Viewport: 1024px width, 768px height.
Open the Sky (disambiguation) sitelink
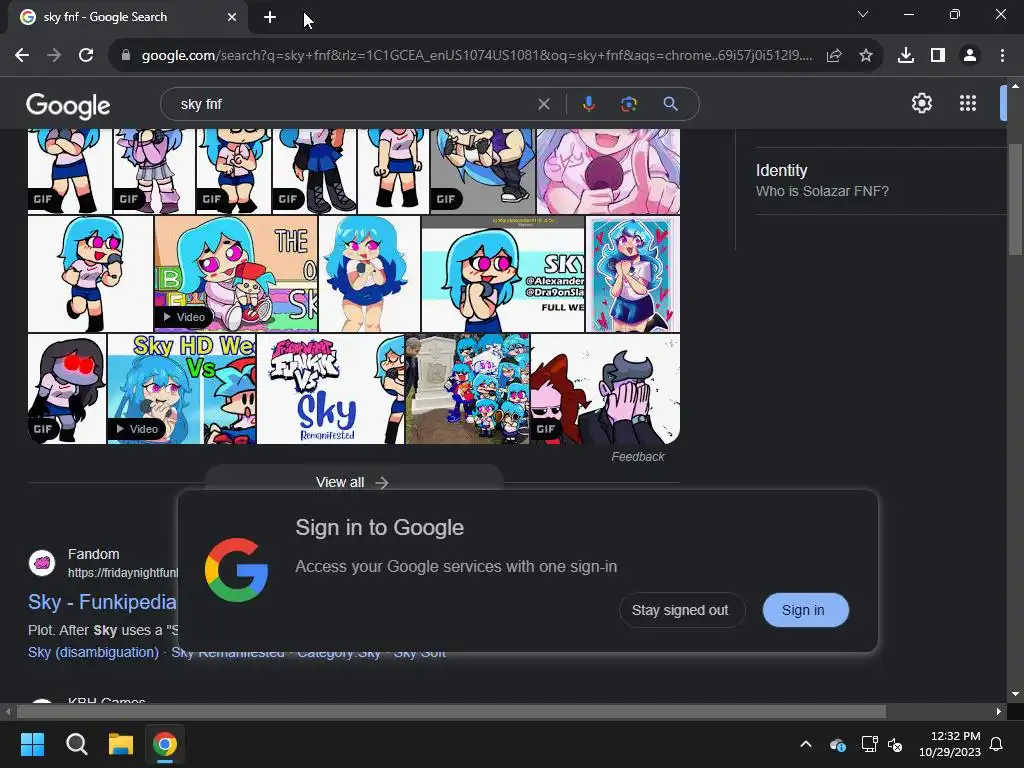coord(93,652)
